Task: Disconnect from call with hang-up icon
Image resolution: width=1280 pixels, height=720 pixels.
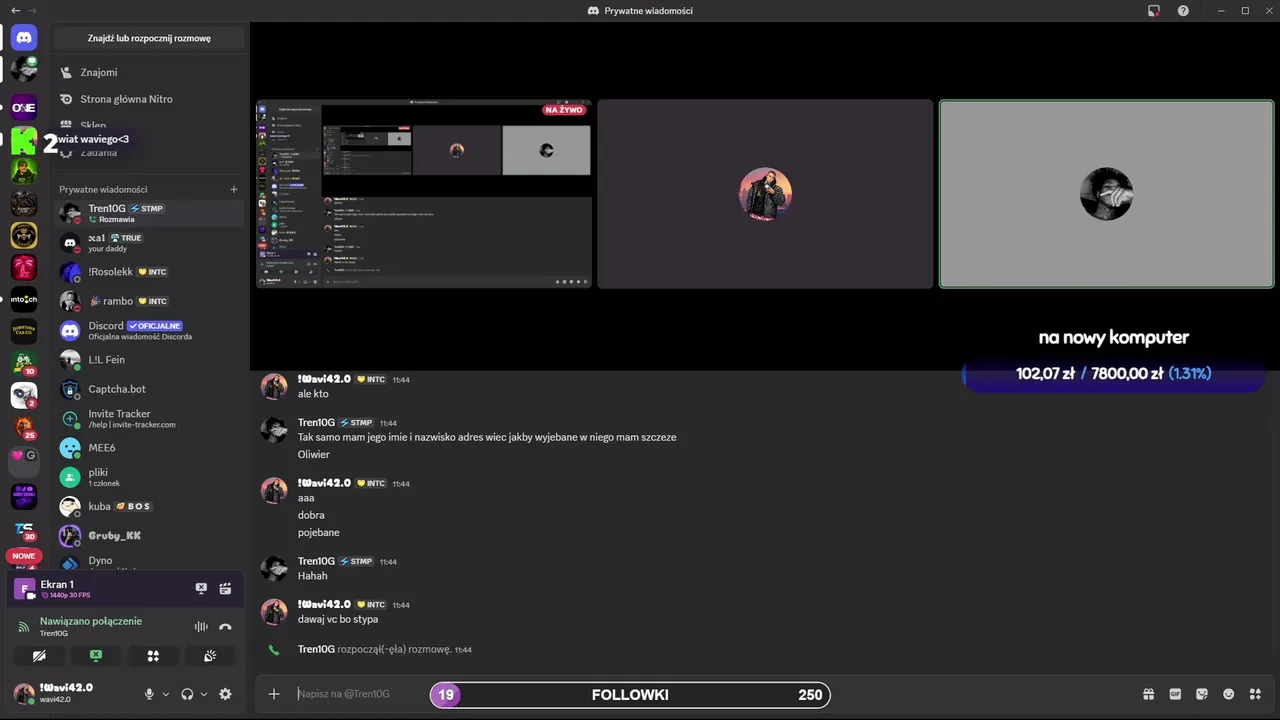Action: [x=225, y=627]
